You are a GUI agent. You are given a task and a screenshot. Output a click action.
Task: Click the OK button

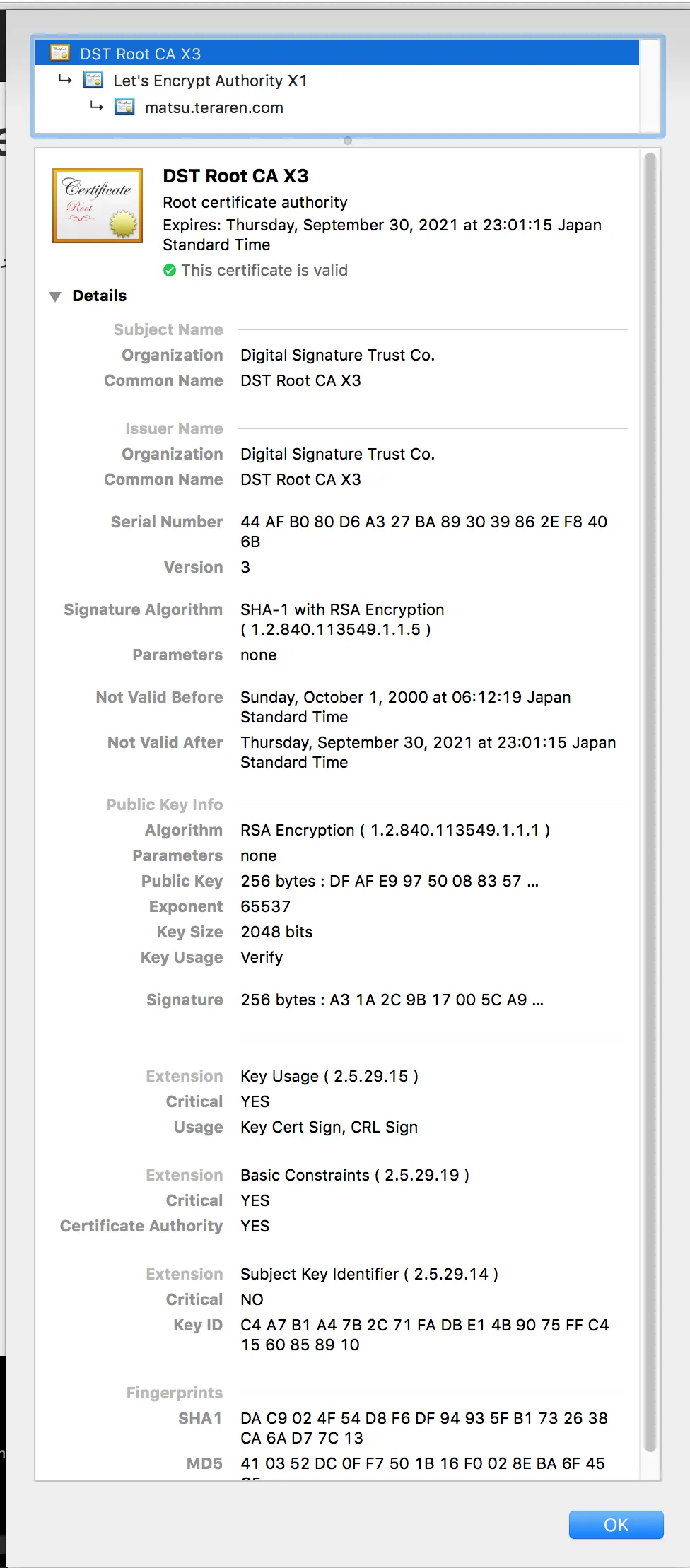(x=616, y=1525)
